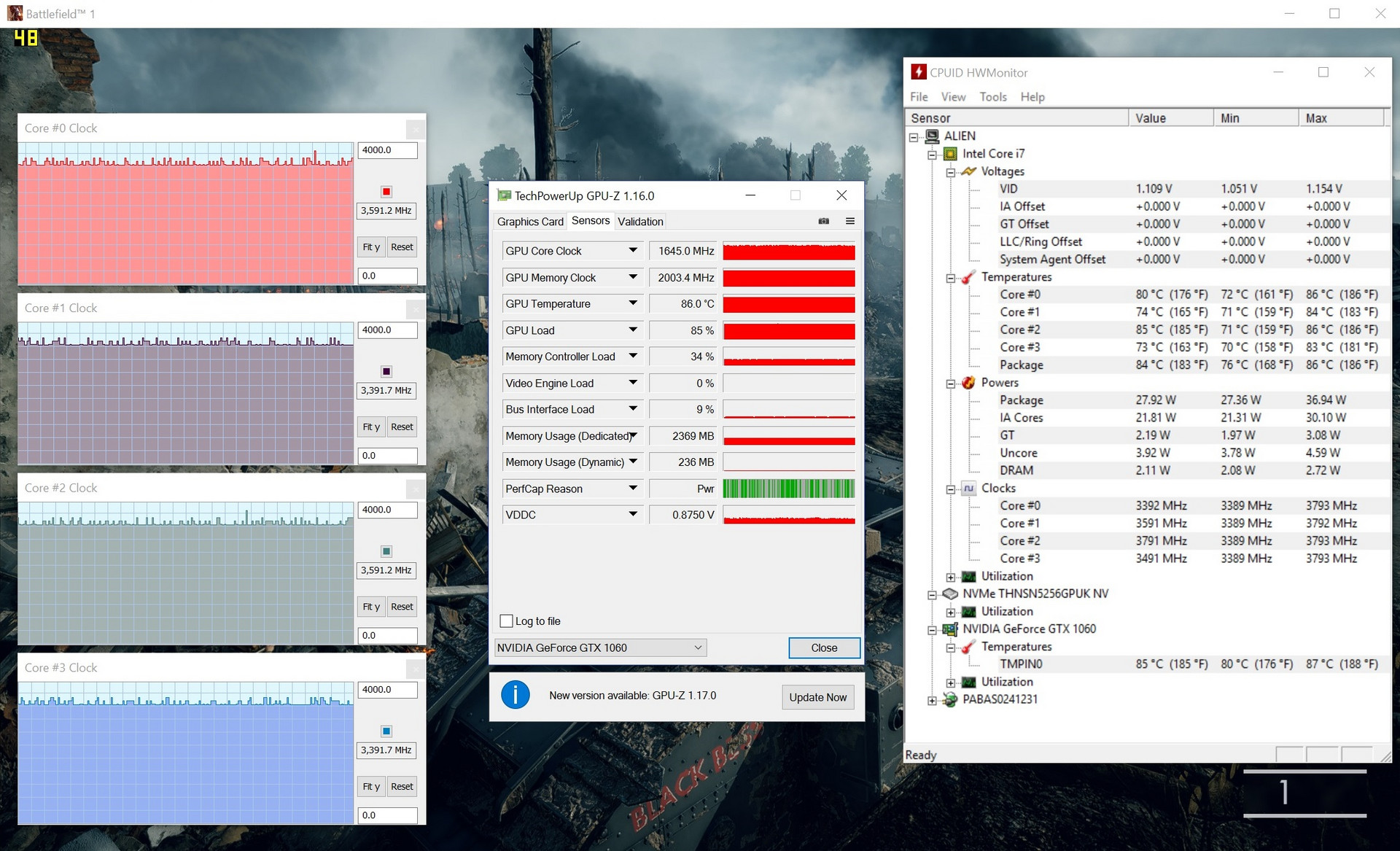Click the red color swatch for Core #0 Clock
Screen dimensions: 1400x851
pyautogui.click(x=386, y=192)
